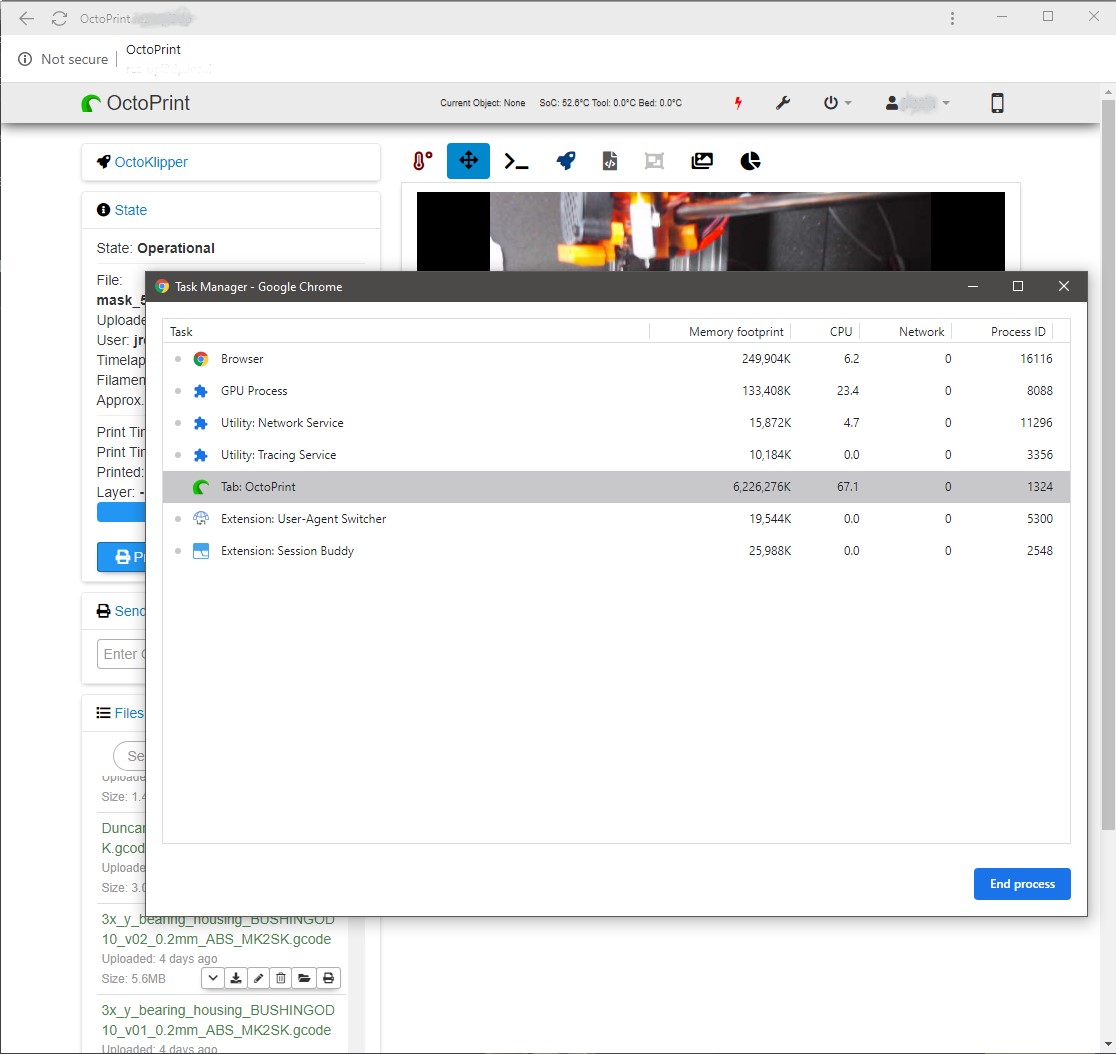This screenshot has width=1116, height=1054.
Task: Click the red lightning bolt navbar icon
Action: tap(738, 103)
